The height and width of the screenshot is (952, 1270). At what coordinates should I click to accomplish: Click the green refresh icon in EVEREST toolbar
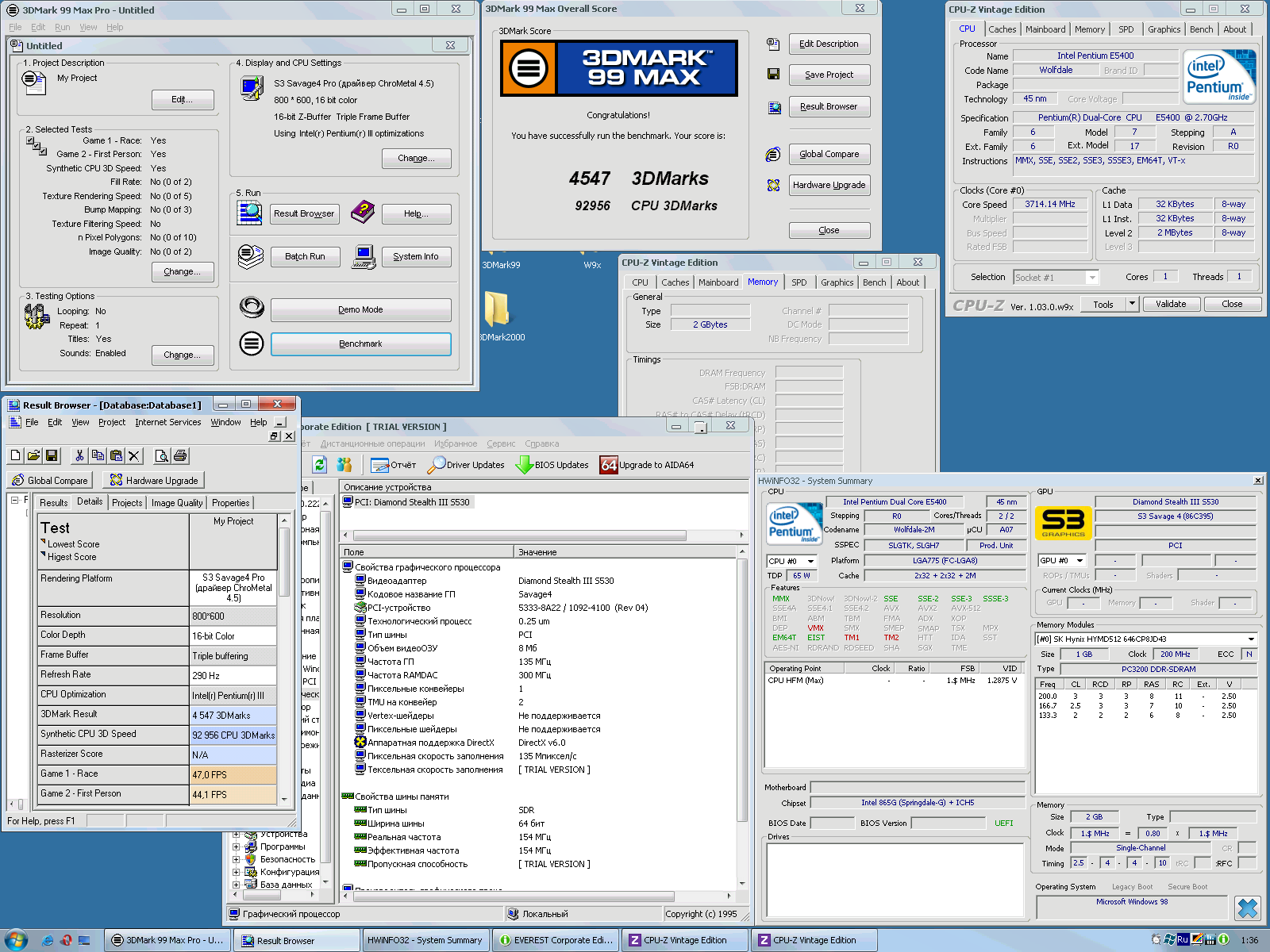[x=320, y=465]
